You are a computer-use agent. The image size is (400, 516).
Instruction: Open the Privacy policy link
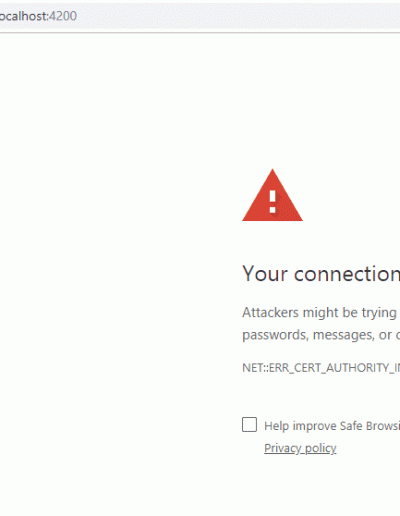pos(300,448)
